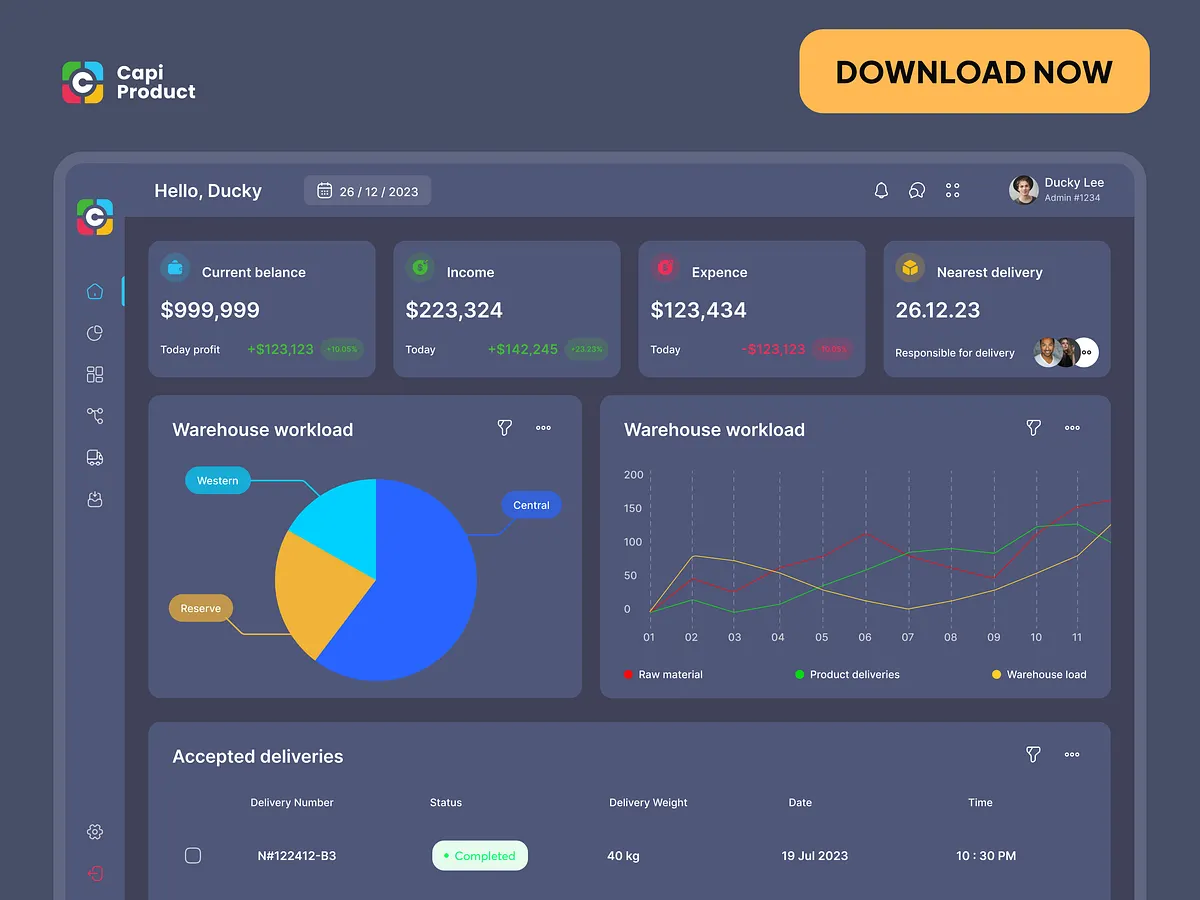Image resolution: width=1200 pixels, height=900 pixels.
Task: Open Settings via the gear icon
Action: tap(95, 831)
